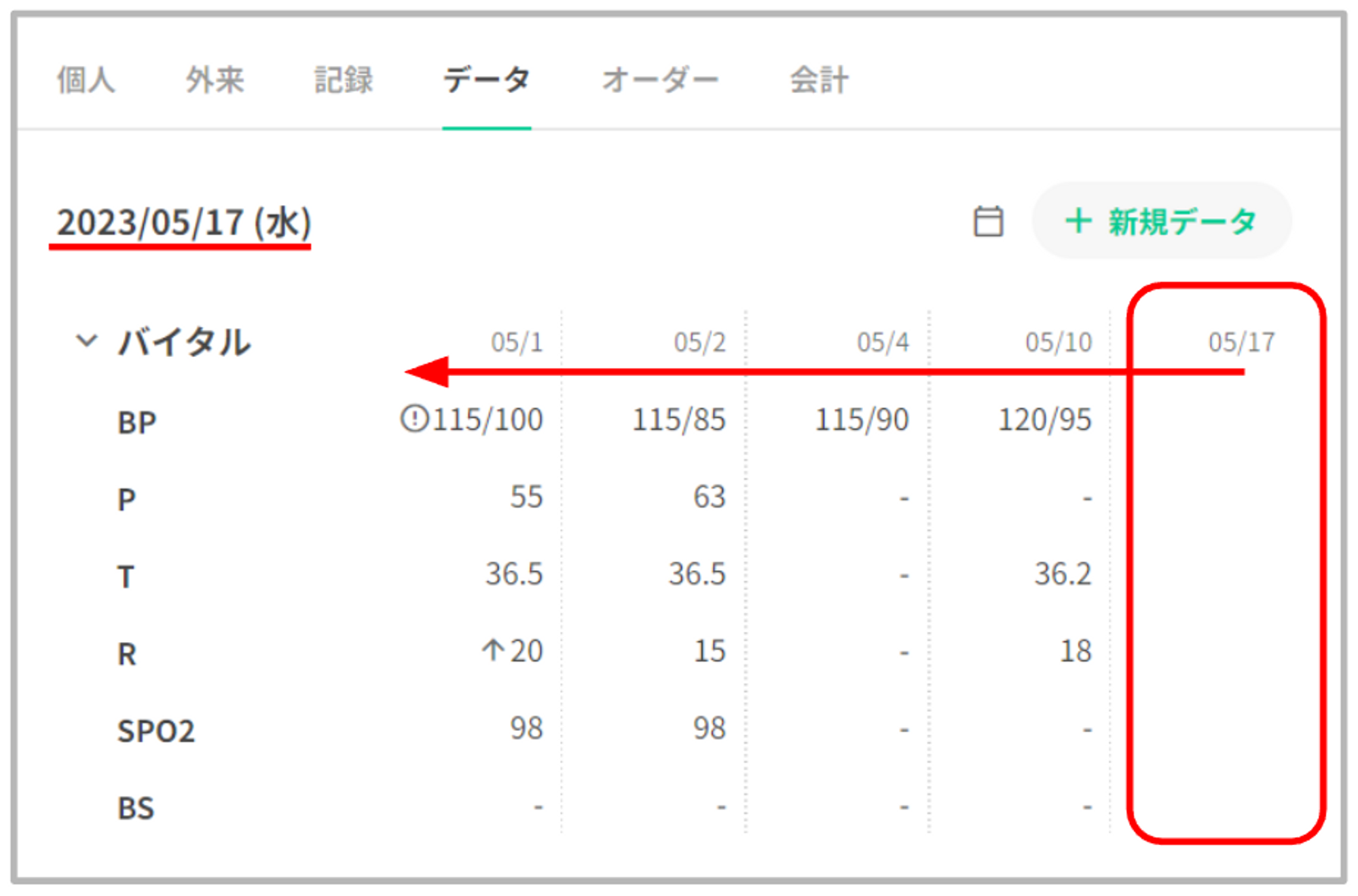The width and height of the screenshot is (1358, 896).
Task: Click the BP row label
Action: coord(137,422)
